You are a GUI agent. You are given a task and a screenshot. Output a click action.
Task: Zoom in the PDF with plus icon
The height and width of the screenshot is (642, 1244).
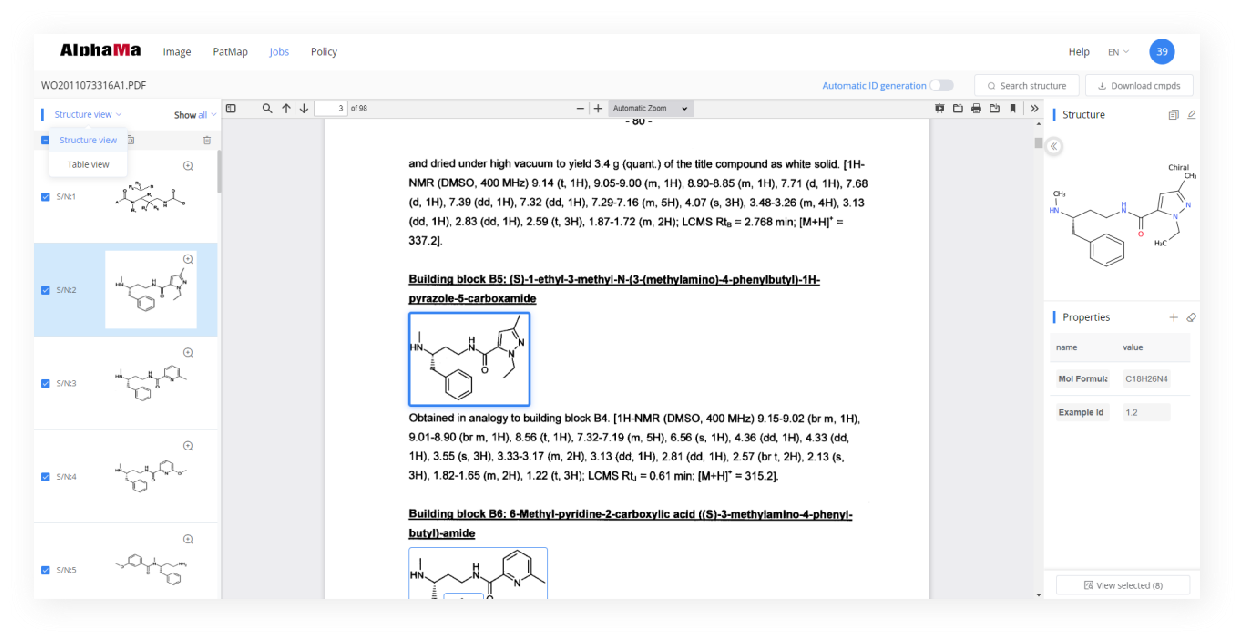[598, 108]
